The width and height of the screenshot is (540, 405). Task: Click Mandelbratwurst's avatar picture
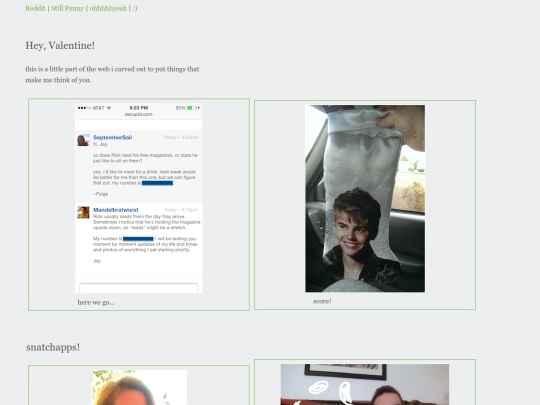(x=83, y=212)
